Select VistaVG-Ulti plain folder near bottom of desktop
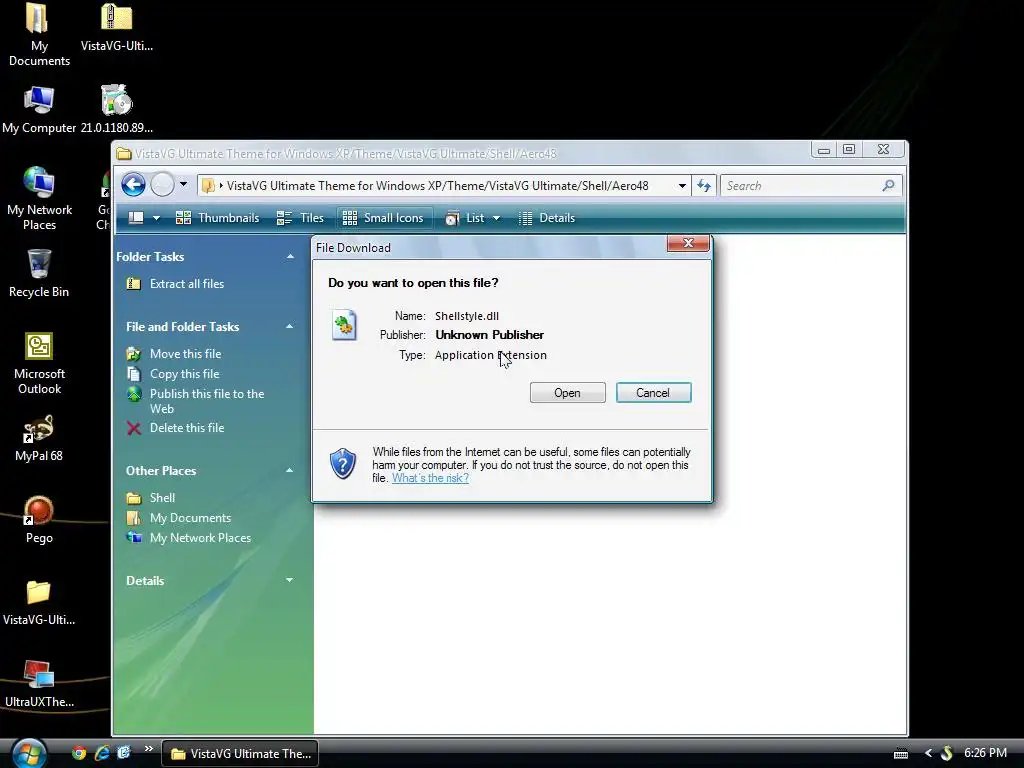Screen dimensions: 1024x768 tap(39, 602)
